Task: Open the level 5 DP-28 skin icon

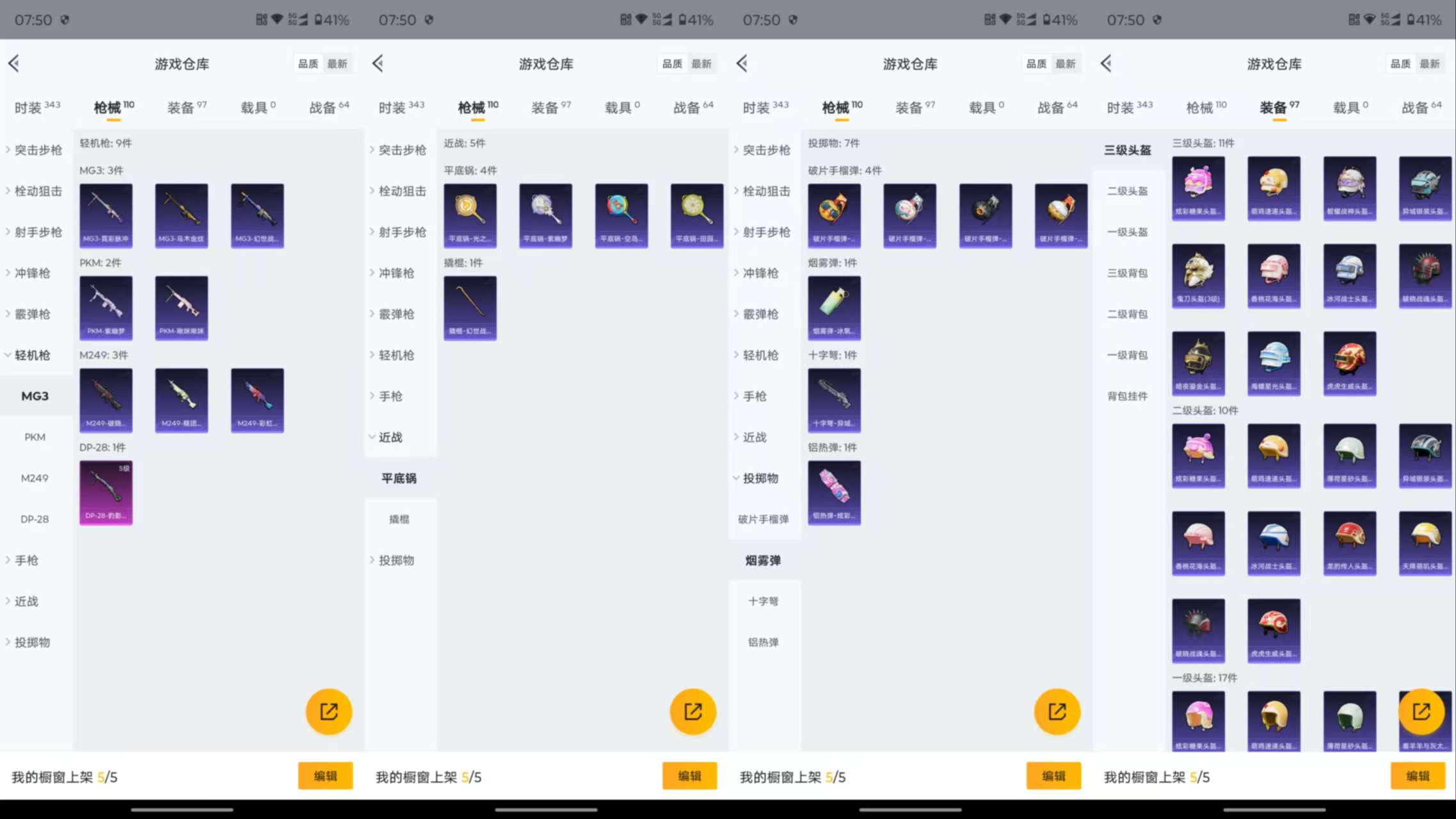Action: click(106, 492)
